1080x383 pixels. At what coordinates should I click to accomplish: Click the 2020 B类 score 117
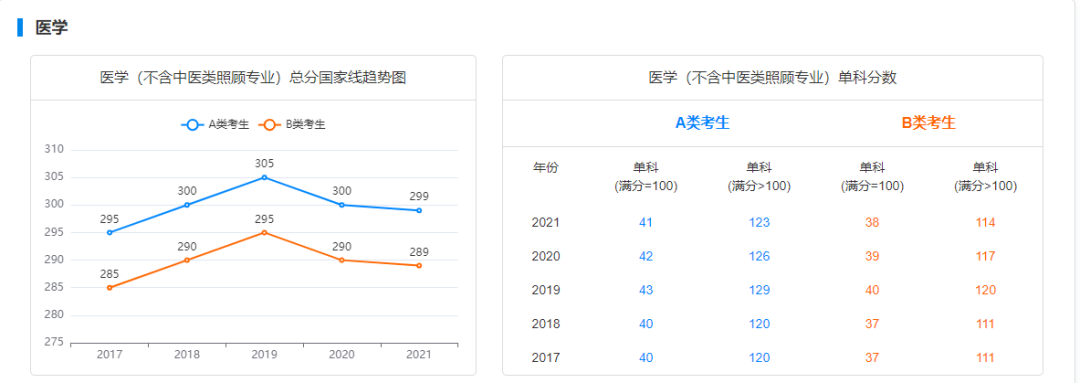pyautogui.click(x=985, y=256)
